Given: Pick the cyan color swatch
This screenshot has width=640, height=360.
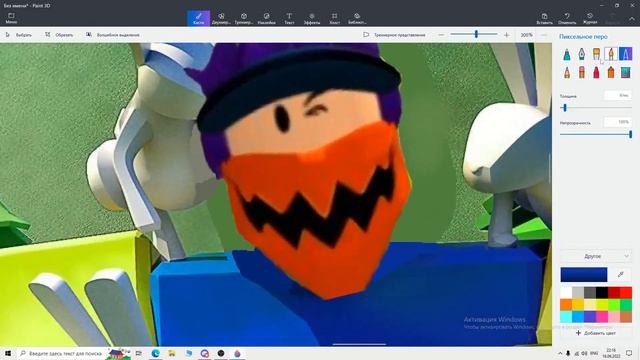Looking at the screenshot, I should pos(566,316).
